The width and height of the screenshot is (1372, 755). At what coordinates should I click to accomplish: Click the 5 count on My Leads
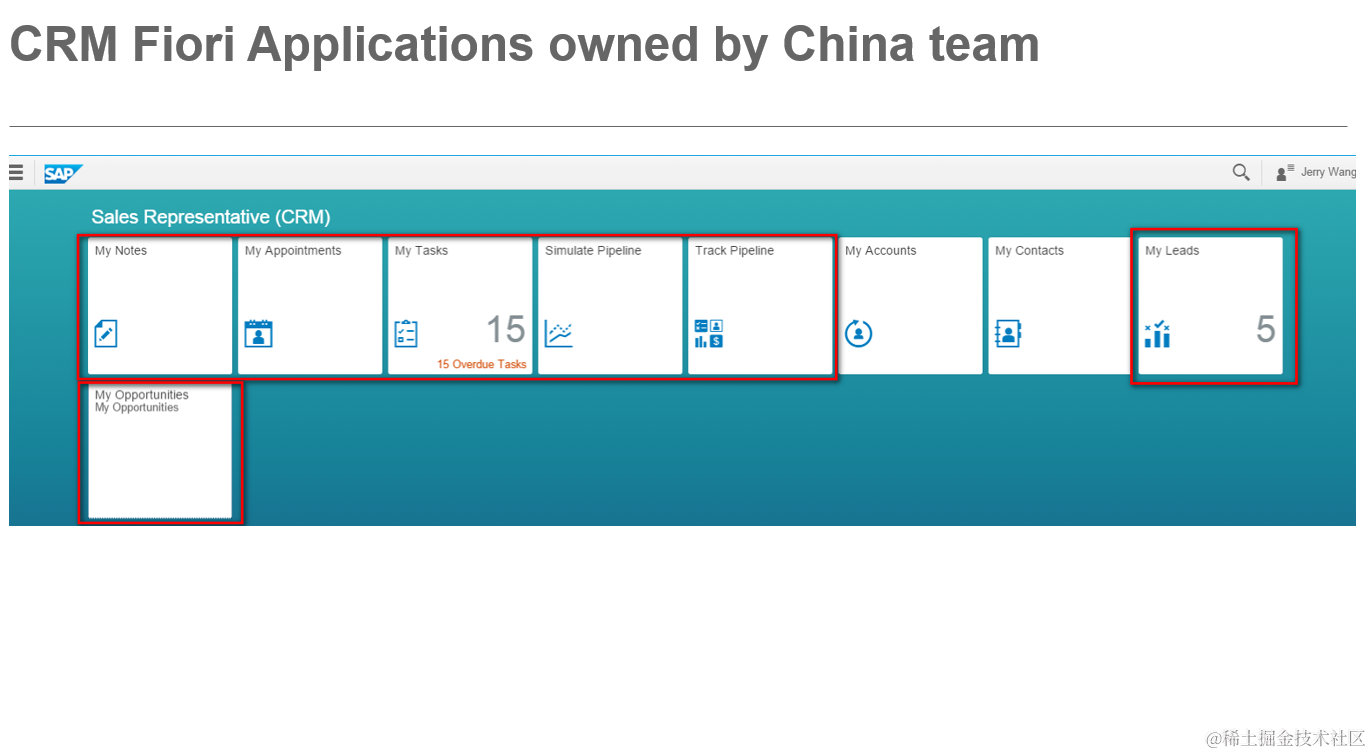pyautogui.click(x=1266, y=330)
